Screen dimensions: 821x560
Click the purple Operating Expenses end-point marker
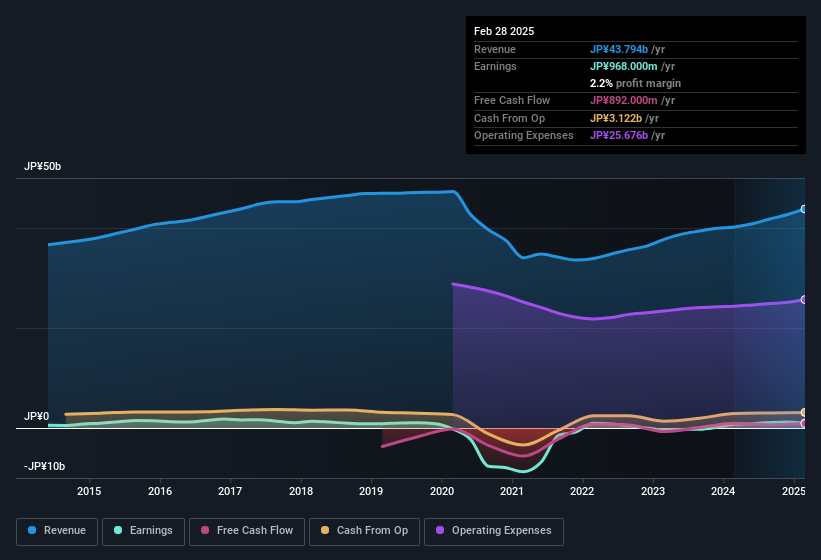pyautogui.click(x=804, y=300)
